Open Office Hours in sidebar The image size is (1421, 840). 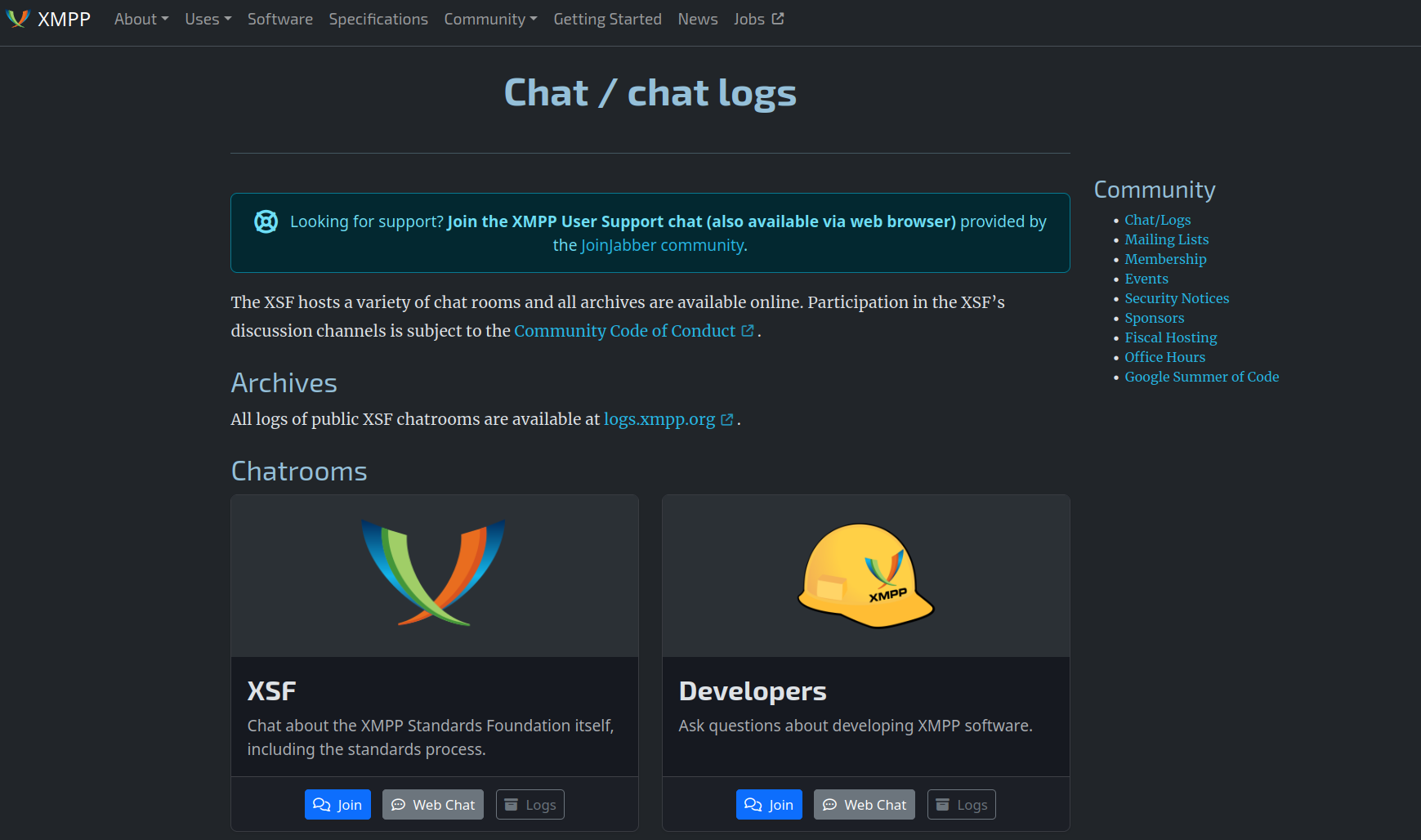[x=1164, y=357]
